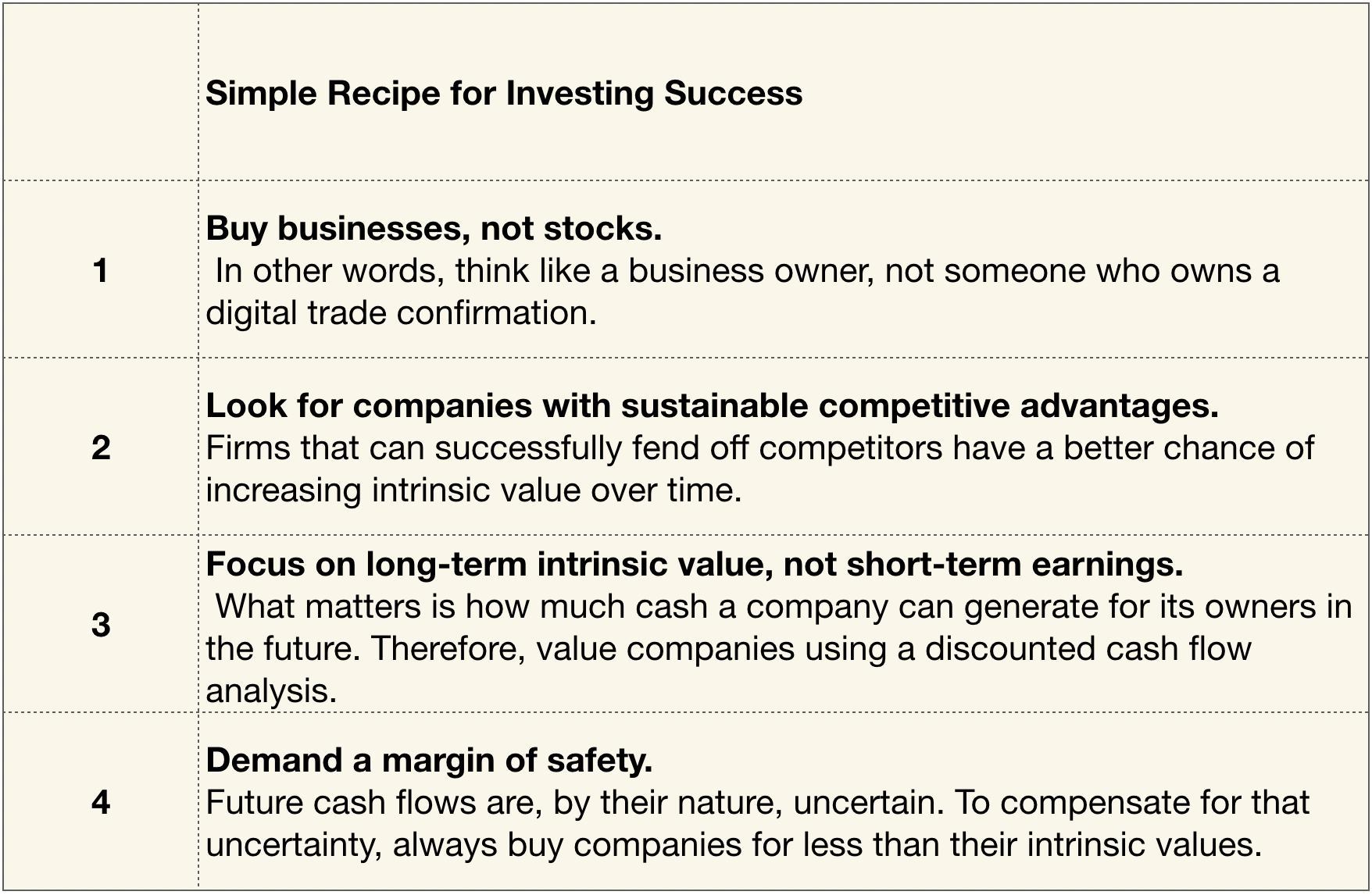Select row number 1 cell
The width and height of the screenshot is (1372, 895).
pyautogui.click(x=101, y=271)
